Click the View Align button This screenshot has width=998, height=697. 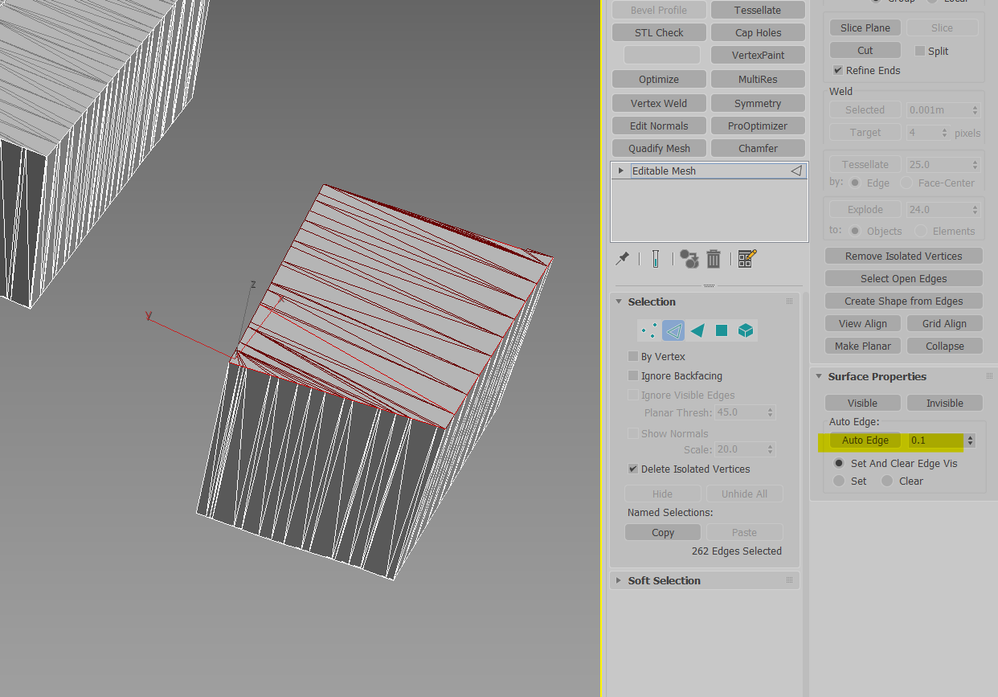click(862, 323)
